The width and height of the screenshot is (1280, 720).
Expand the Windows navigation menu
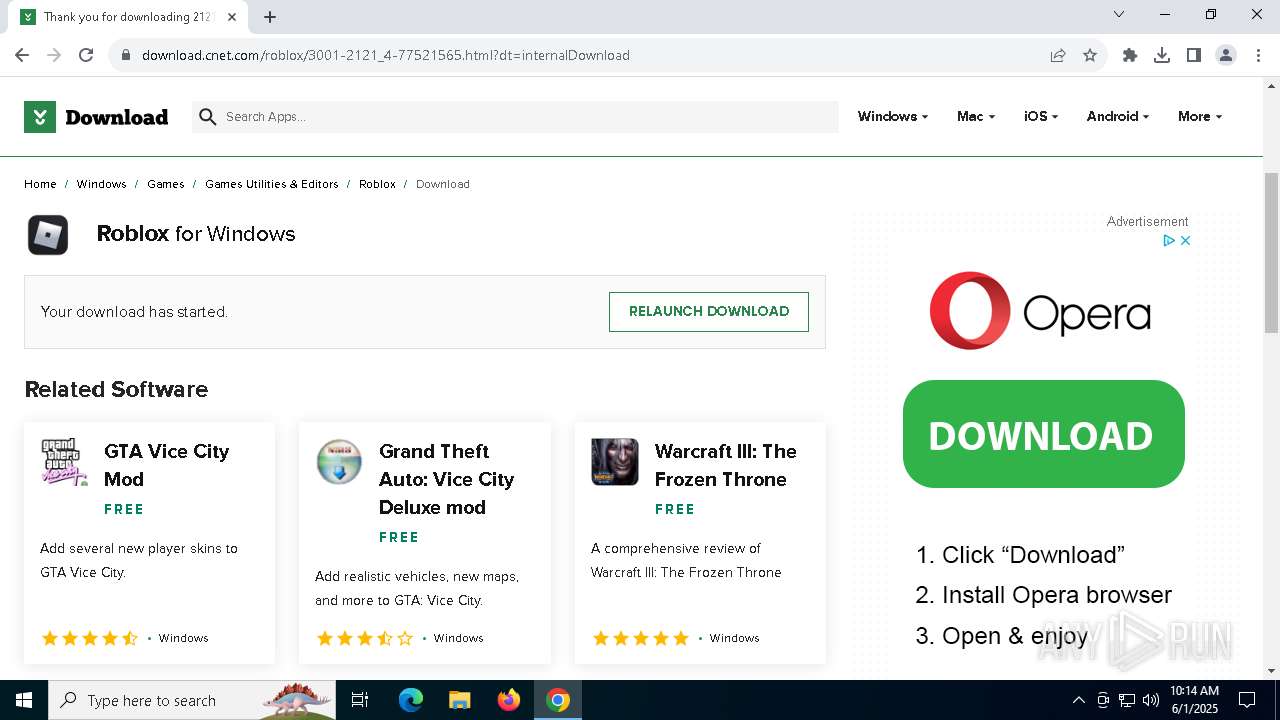893,117
